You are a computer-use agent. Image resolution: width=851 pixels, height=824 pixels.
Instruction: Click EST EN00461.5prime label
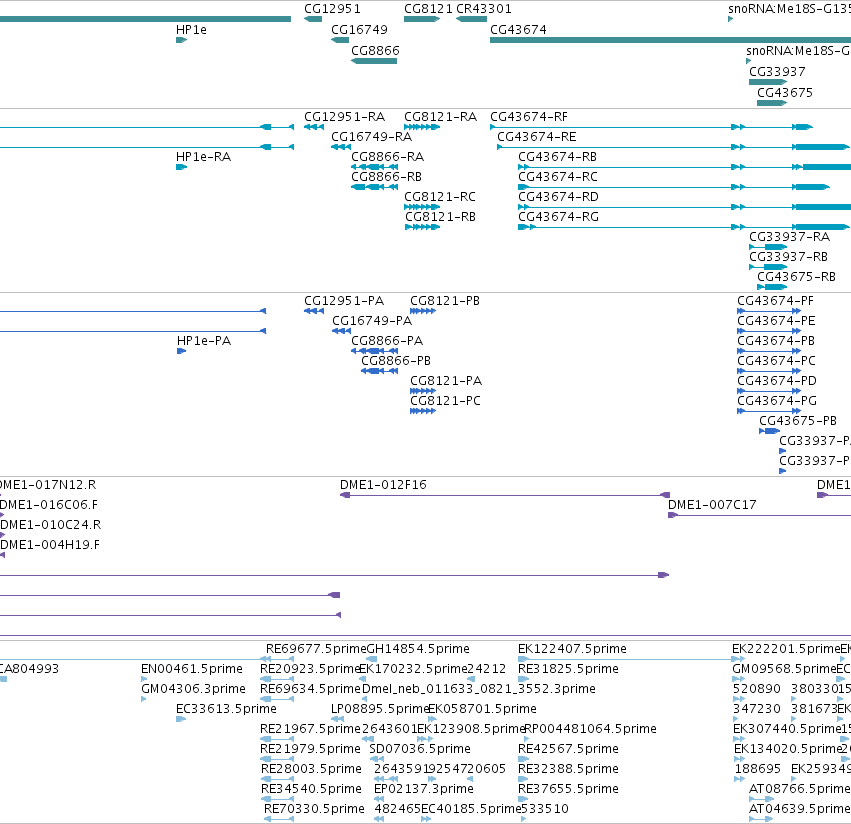coord(192,669)
